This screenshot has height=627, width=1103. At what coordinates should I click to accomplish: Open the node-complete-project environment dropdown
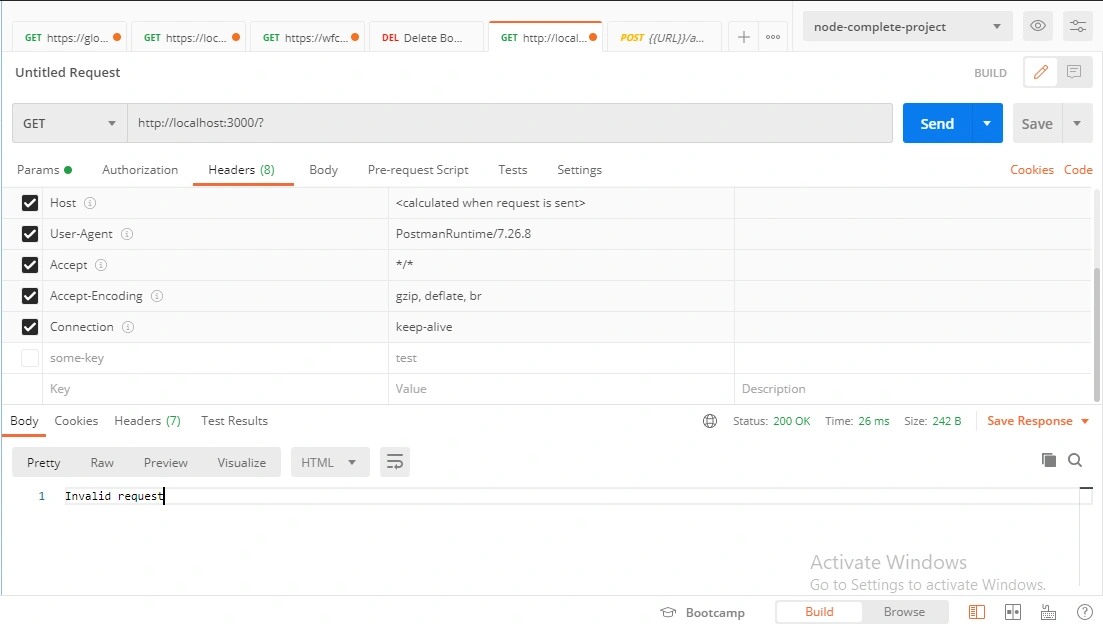pyautogui.click(x=907, y=27)
